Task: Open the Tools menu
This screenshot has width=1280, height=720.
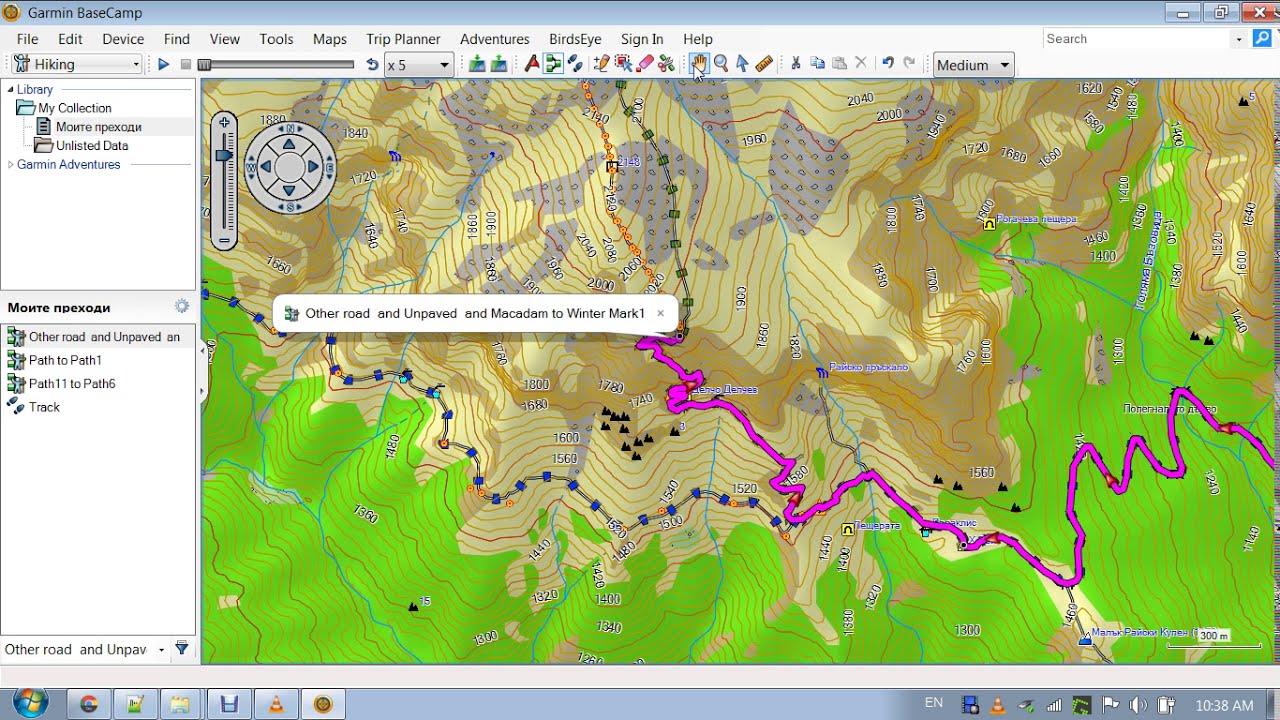Action: [276, 39]
